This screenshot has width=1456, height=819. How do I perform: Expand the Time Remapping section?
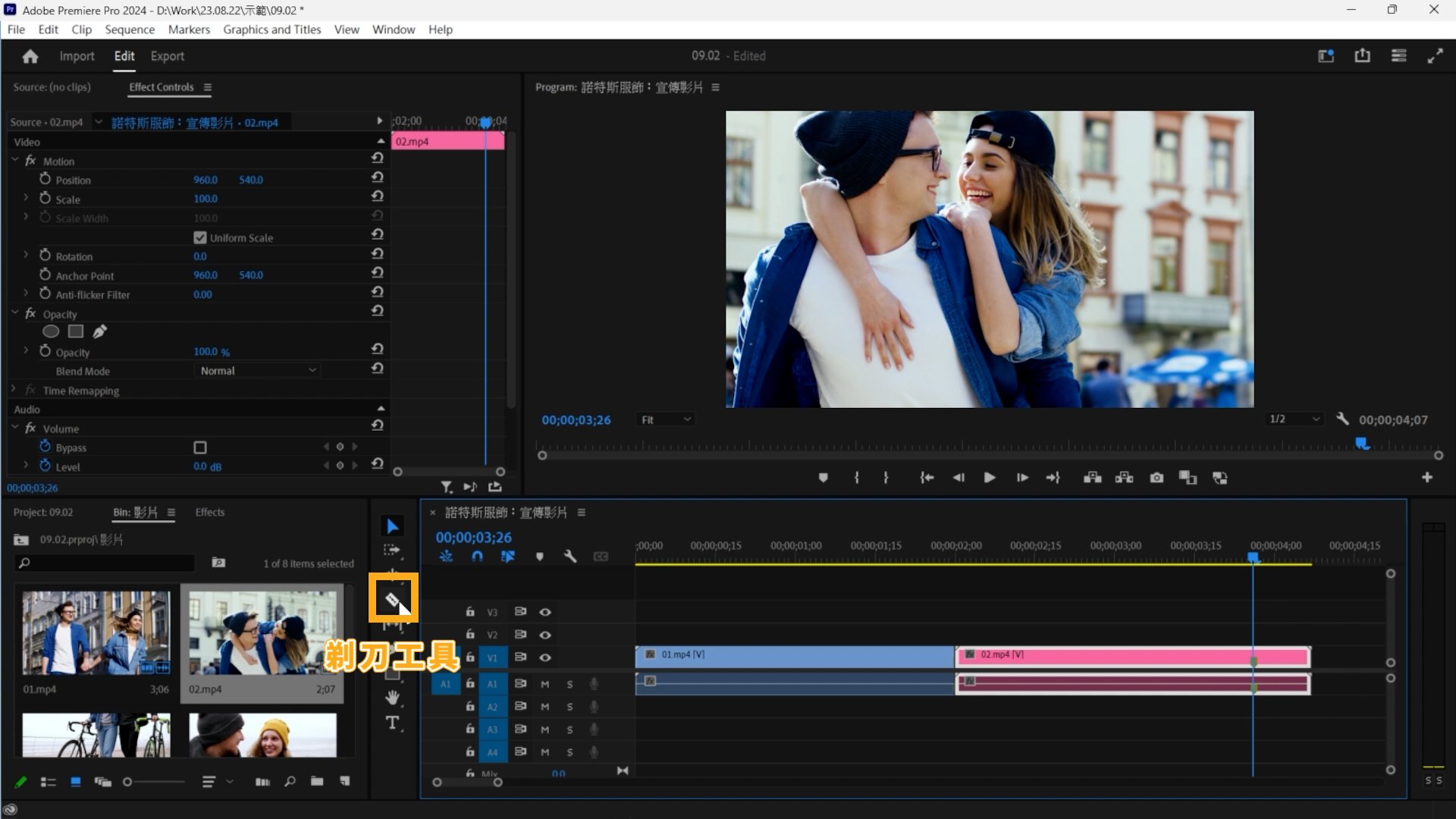pyautogui.click(x=12, y=389)
